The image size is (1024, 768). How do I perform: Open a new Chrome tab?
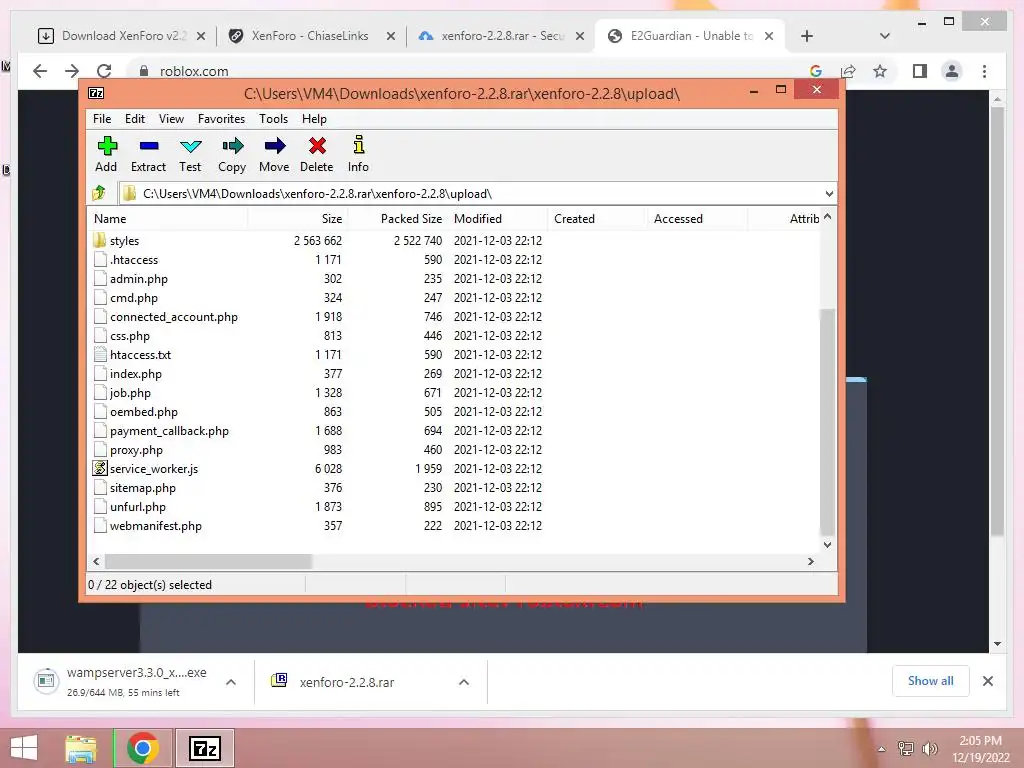pyautogui.click(x=807, y=36)
